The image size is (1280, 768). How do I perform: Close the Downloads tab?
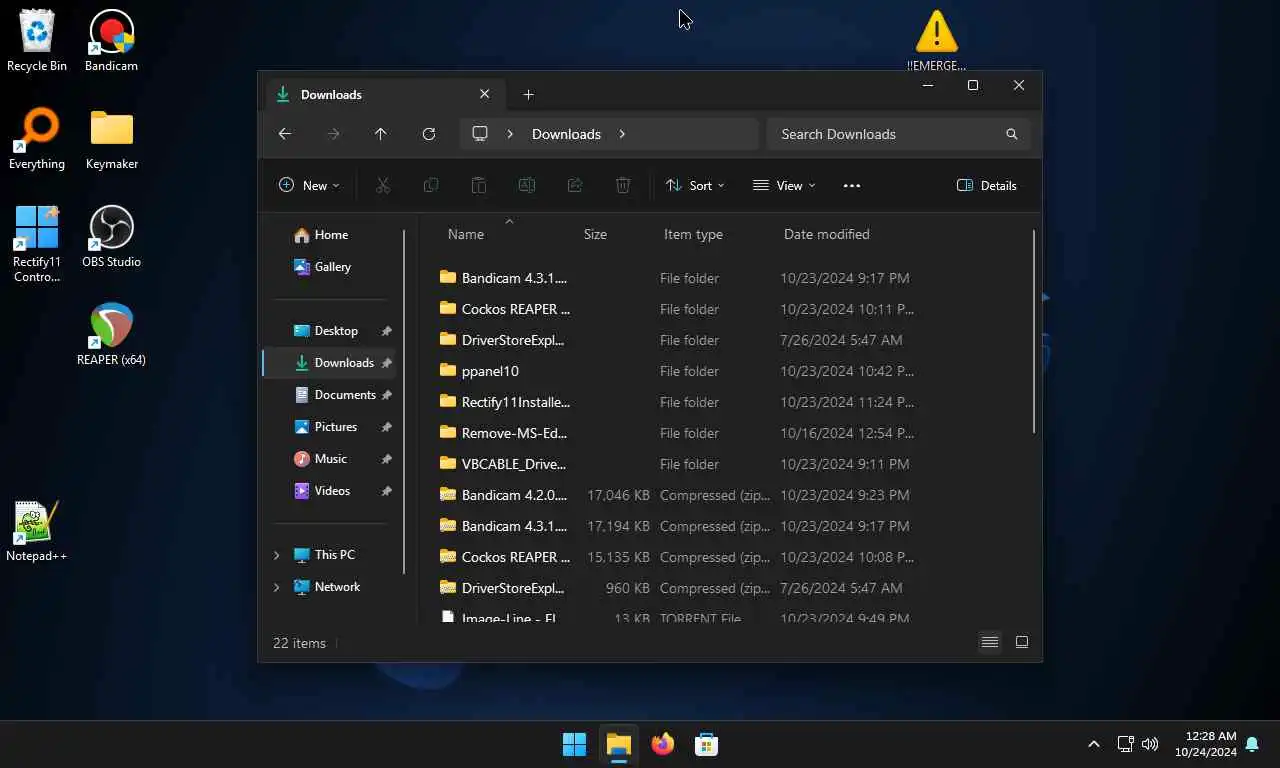click(x=485, y=94)
